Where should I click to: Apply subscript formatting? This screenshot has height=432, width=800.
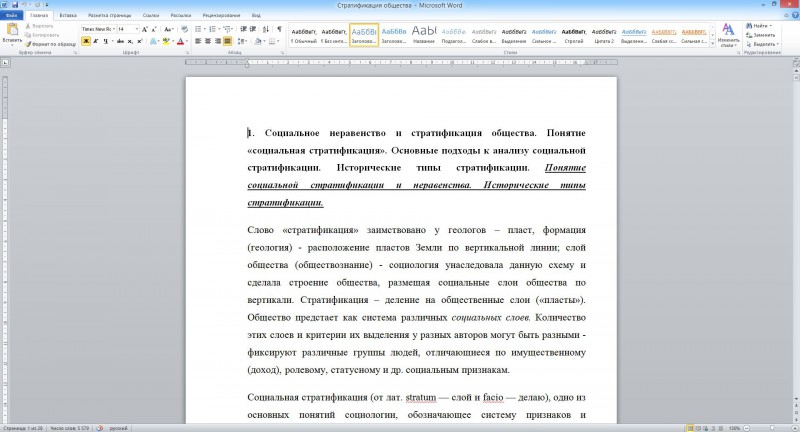130,41
